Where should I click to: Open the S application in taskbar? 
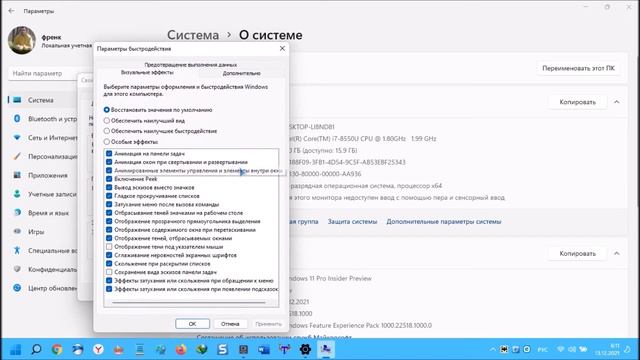222,349
